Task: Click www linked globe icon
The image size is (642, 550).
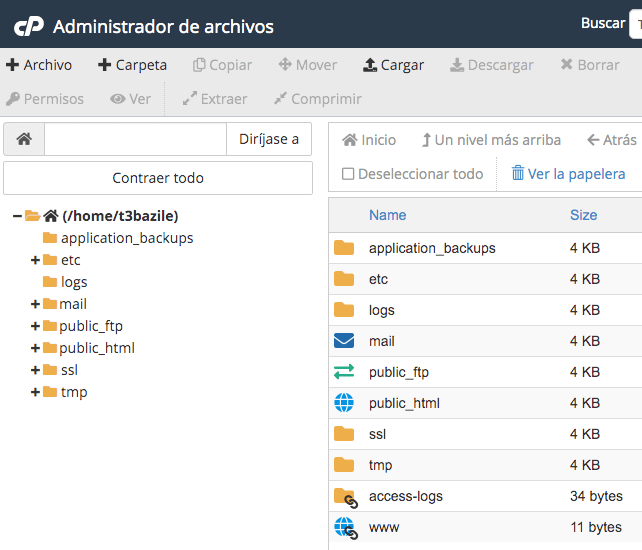Action: coord(346,528)
